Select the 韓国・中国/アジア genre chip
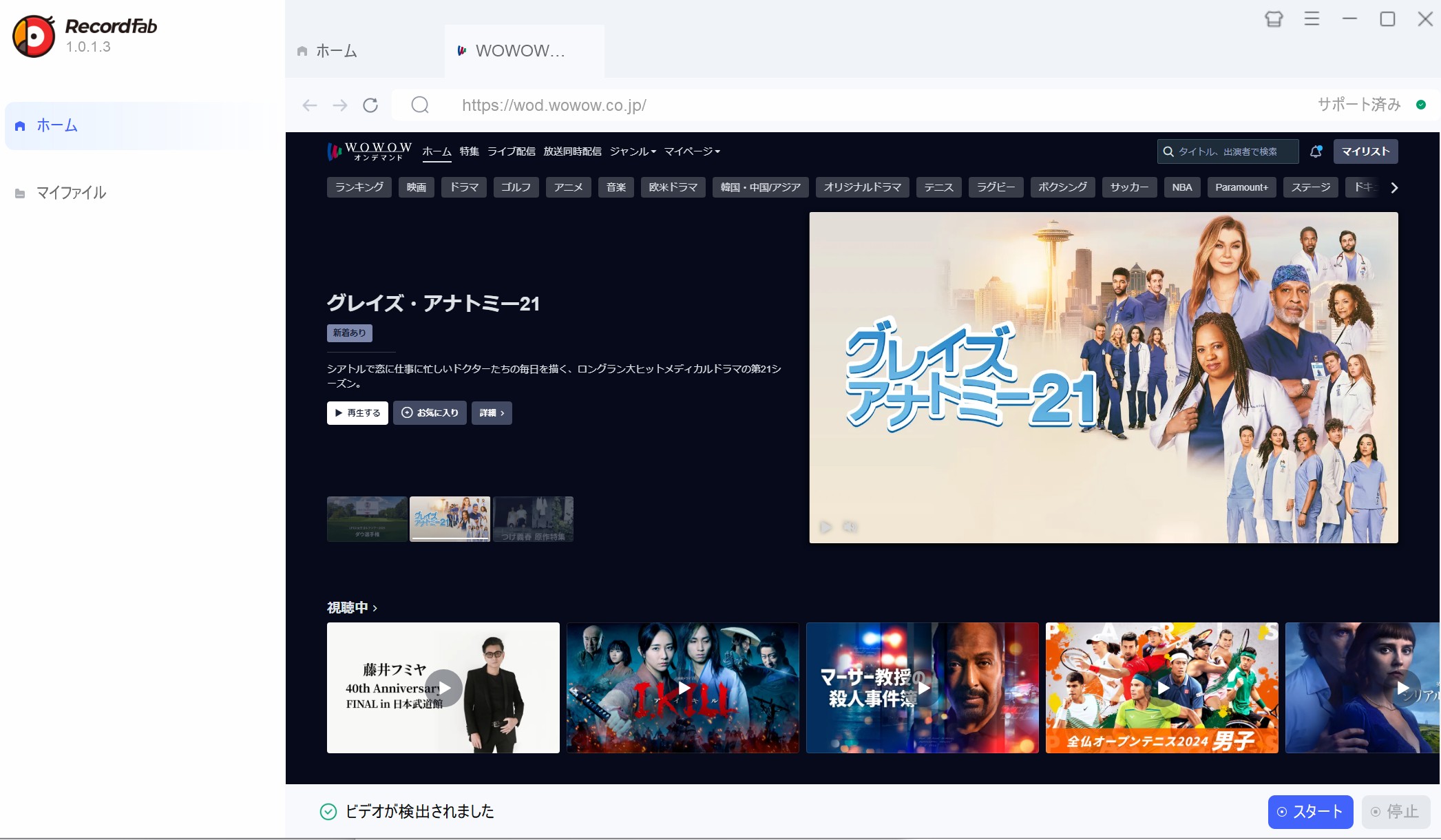The width and height of the screenshot is (1441, 840). 761,187
